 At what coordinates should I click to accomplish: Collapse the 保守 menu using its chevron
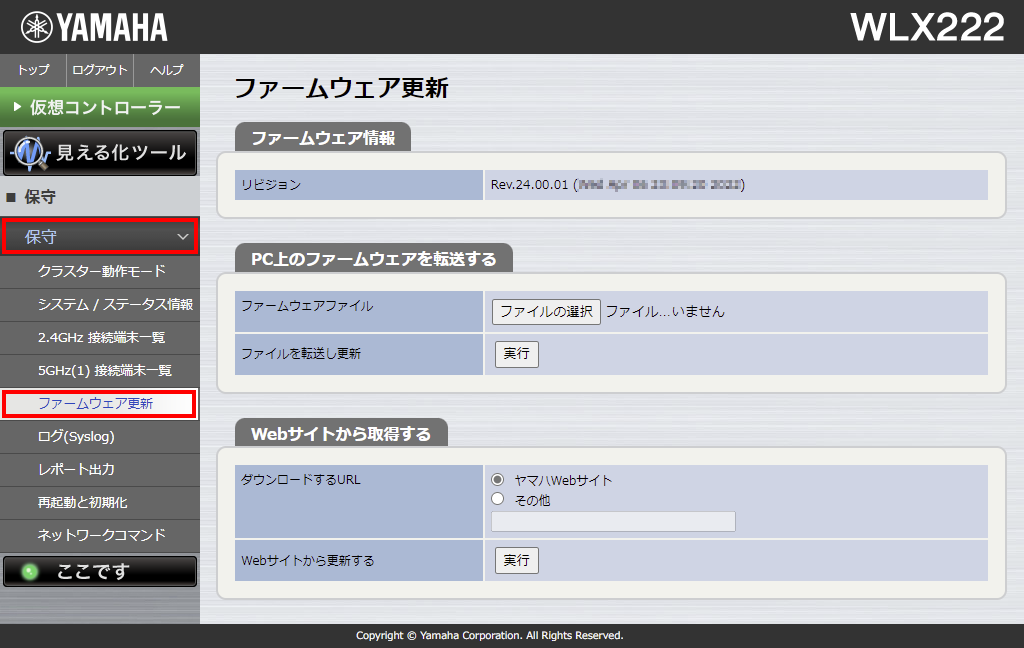[x=183, y=236]
